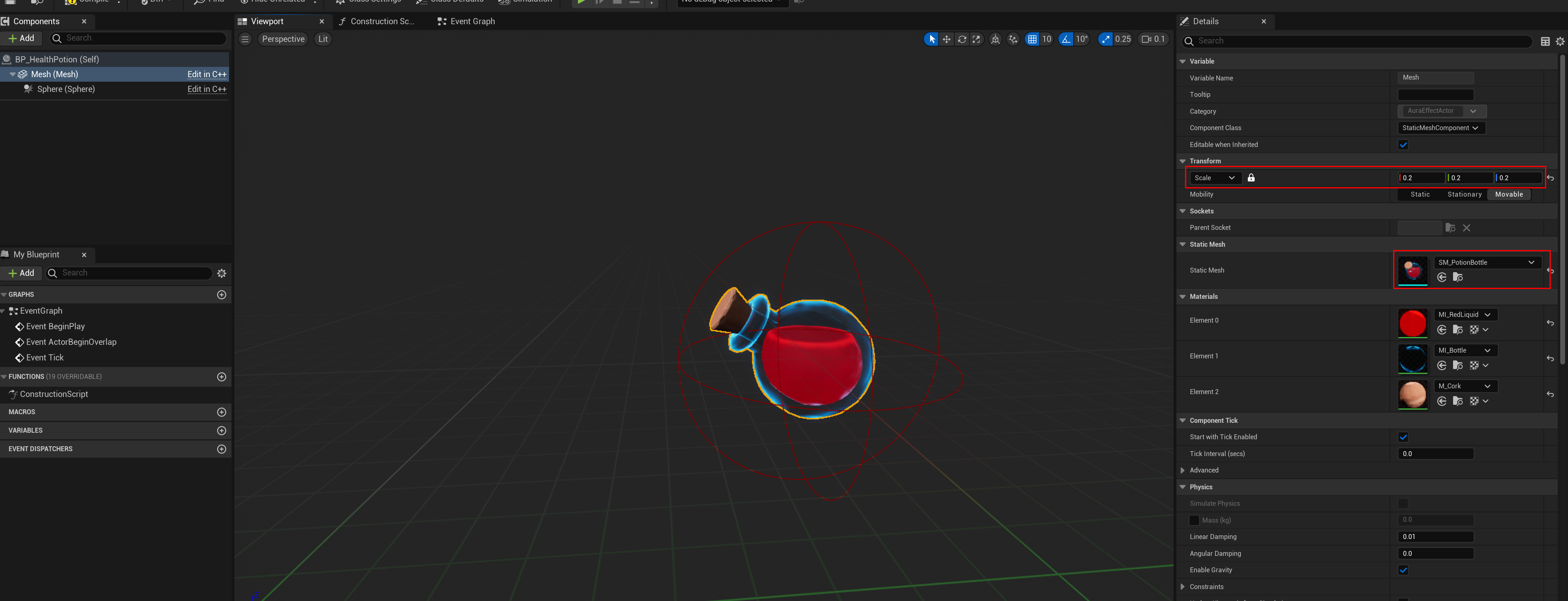Select the rotate gizmo tool
Viewport: 1568px width, 601px height.
pyautogui.click(x=962, y=39)
